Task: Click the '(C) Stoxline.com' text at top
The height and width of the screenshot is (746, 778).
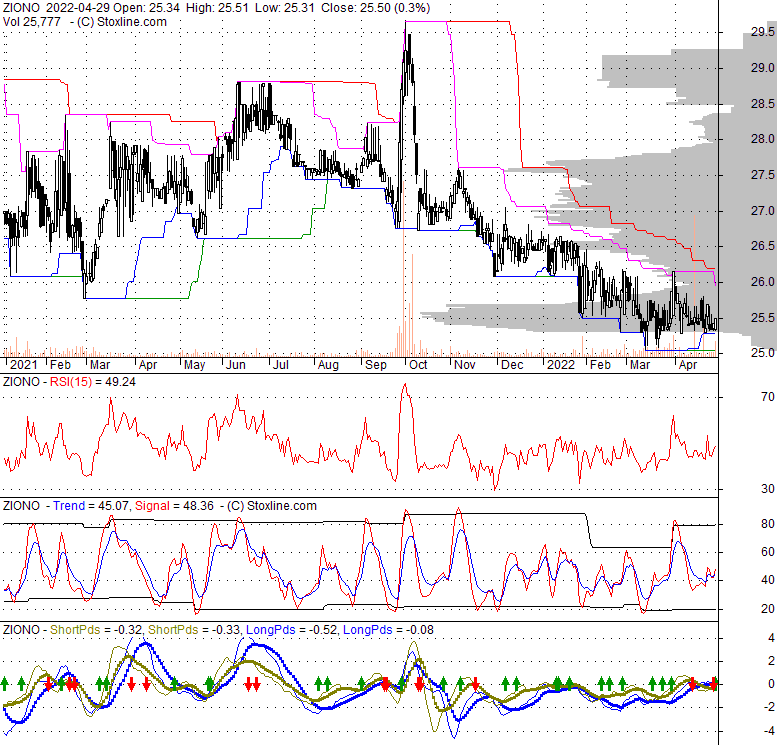Action: click(122, 22)
